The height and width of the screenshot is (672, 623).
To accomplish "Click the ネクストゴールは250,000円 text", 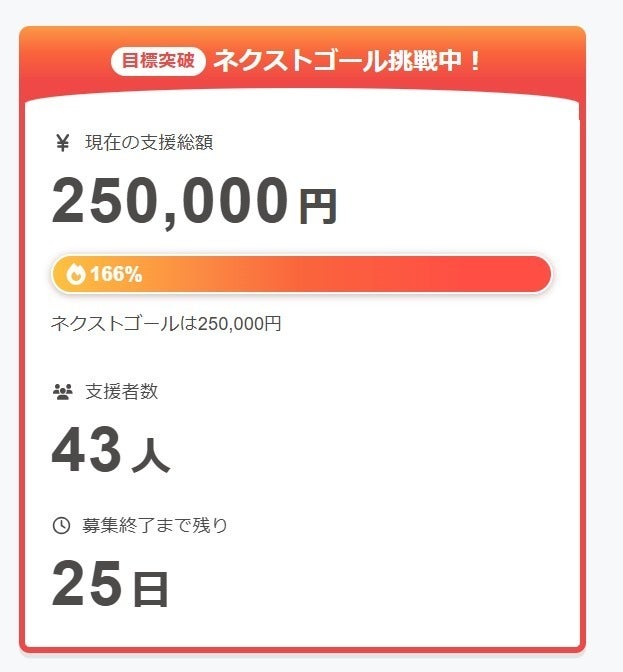I will pyautogui.click(x=166, y=324).
